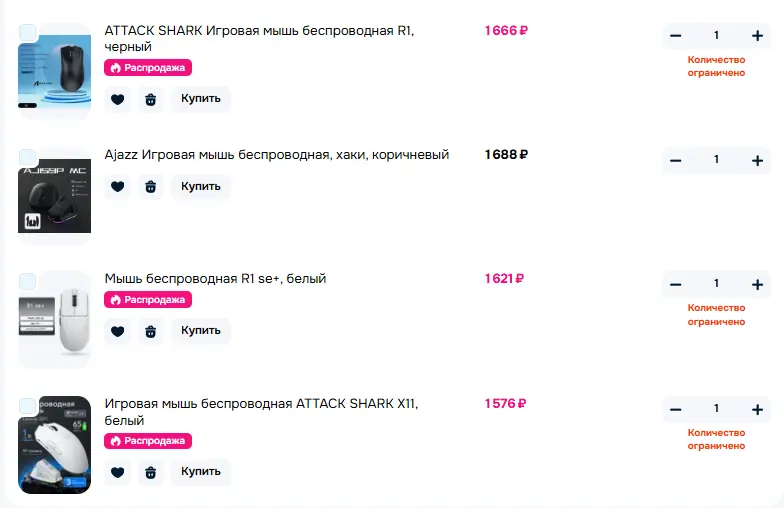Heart the white R1 se+ mouse
The height and width of the screenshot is (508, 784).
(118, 331)
